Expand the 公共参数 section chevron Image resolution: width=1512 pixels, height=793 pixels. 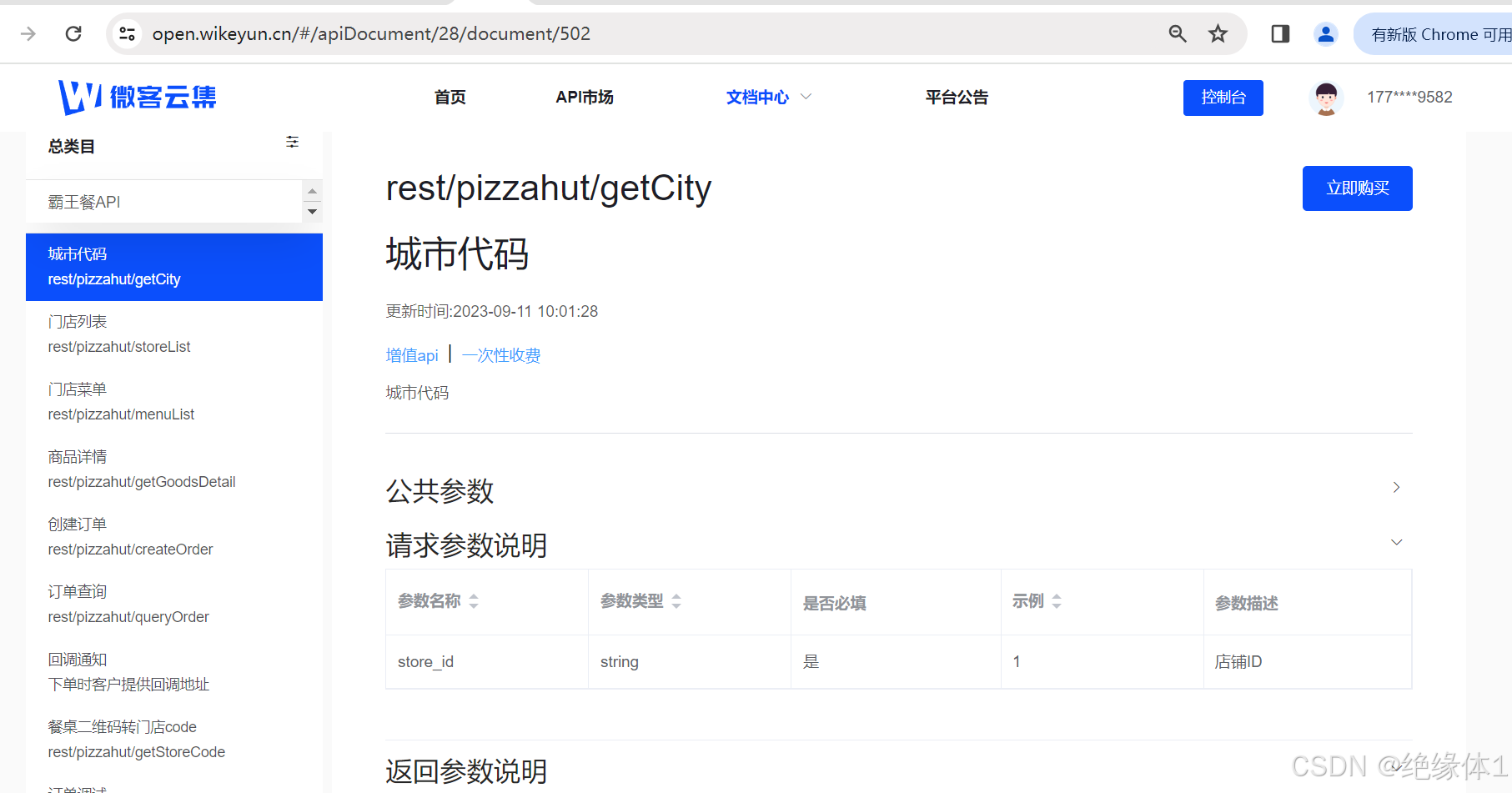tap(1397, 487)
